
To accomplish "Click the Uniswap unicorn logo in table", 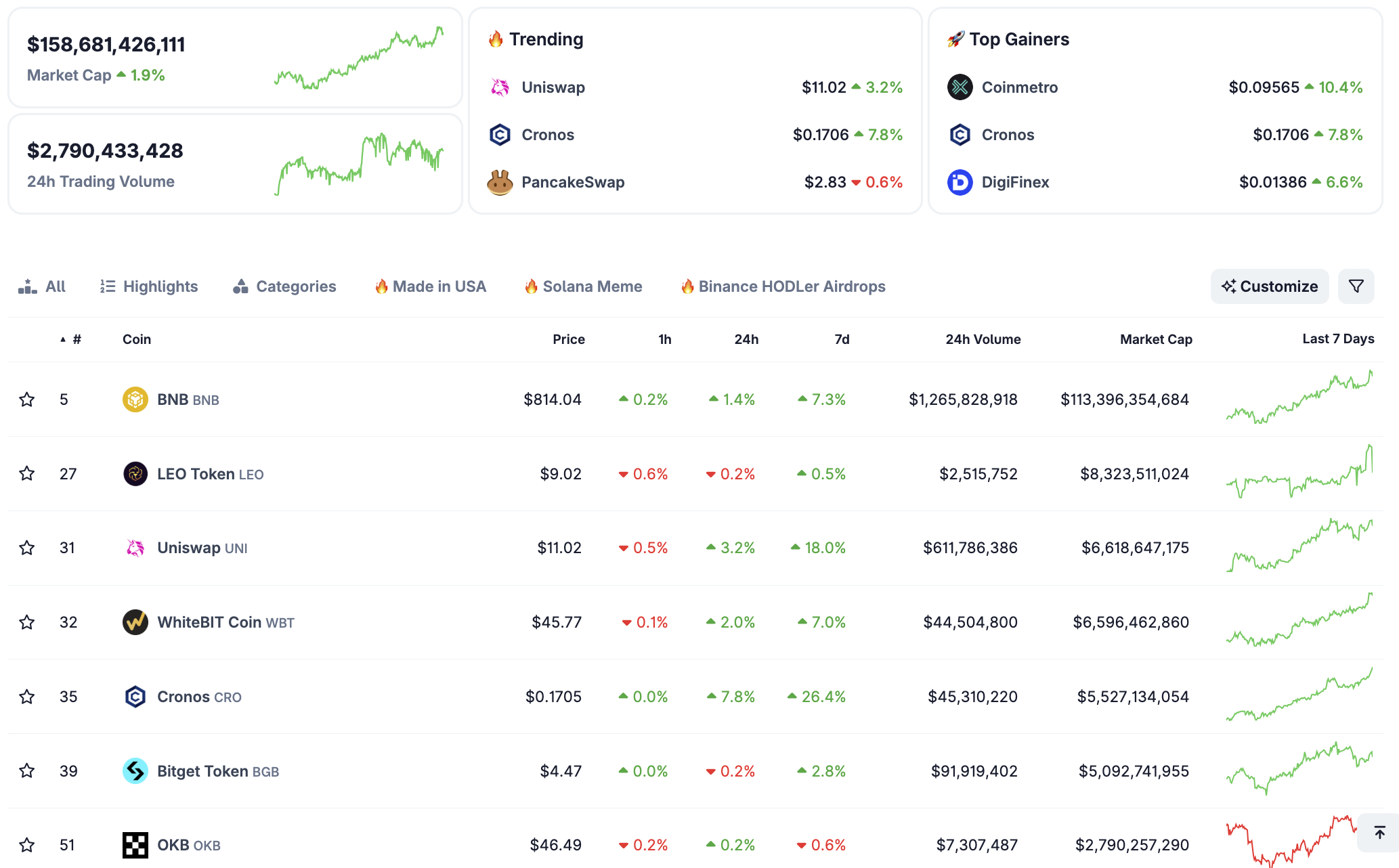I will 135,548.
